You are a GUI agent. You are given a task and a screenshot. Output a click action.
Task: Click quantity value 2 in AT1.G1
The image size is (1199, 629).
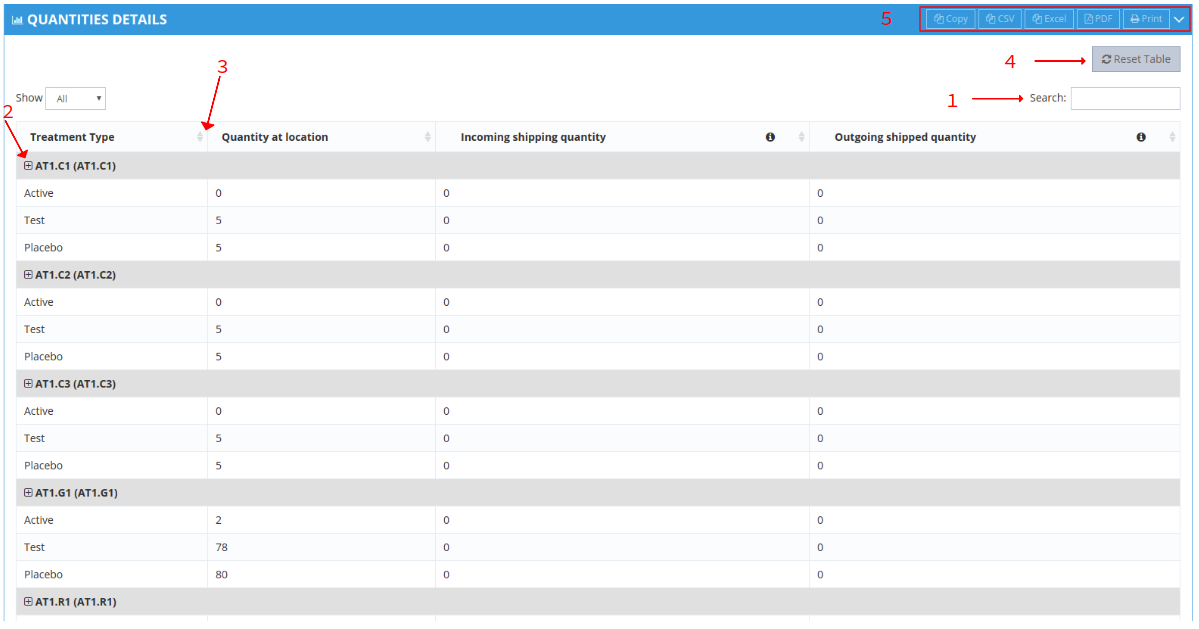click(219, 520)
